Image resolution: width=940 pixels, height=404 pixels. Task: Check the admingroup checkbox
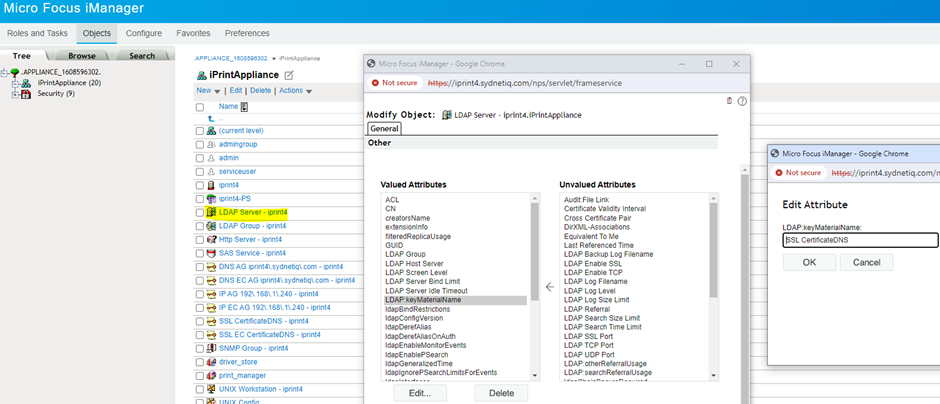[x=200, y=145]
